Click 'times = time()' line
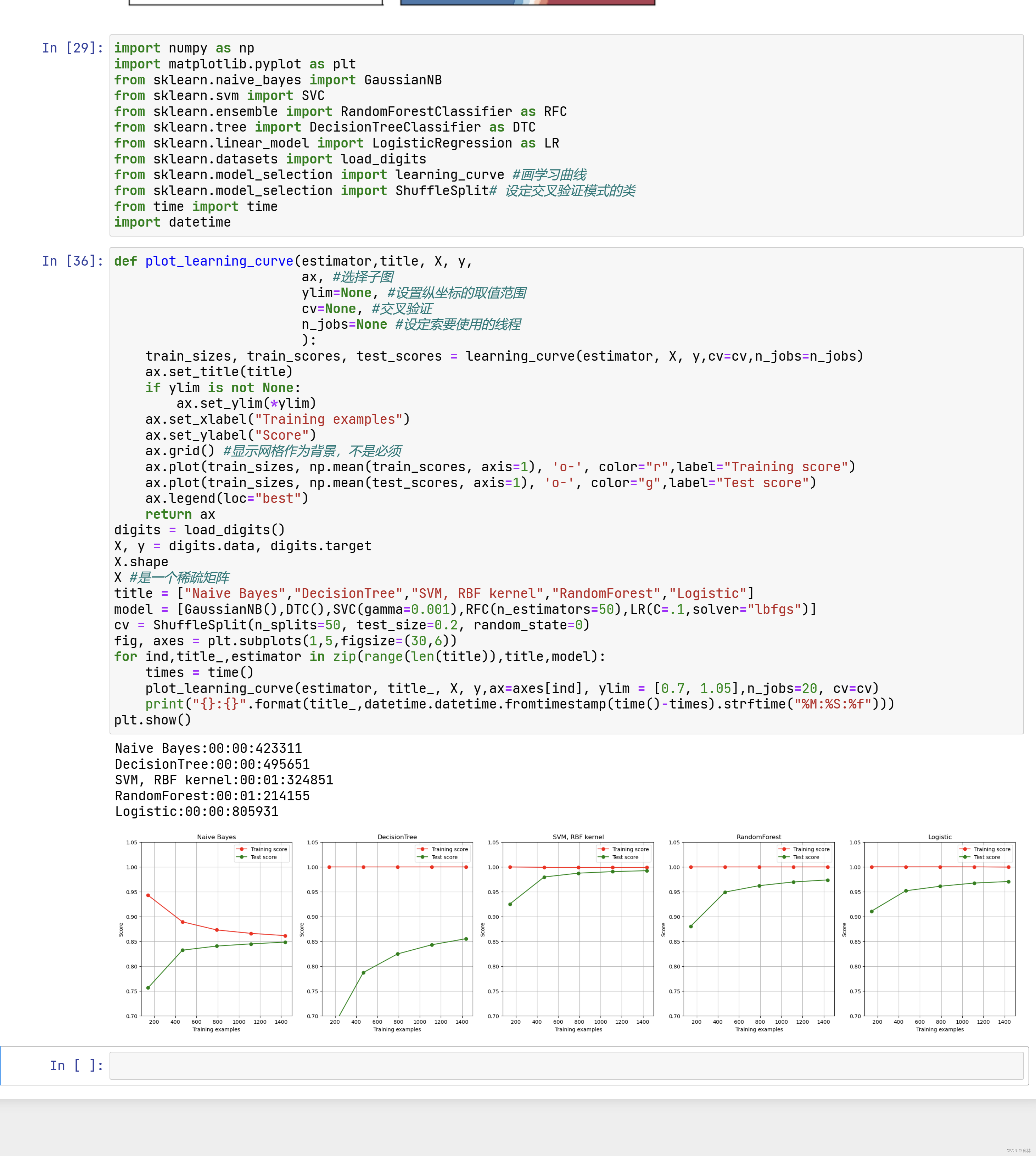 click(199, 673)
